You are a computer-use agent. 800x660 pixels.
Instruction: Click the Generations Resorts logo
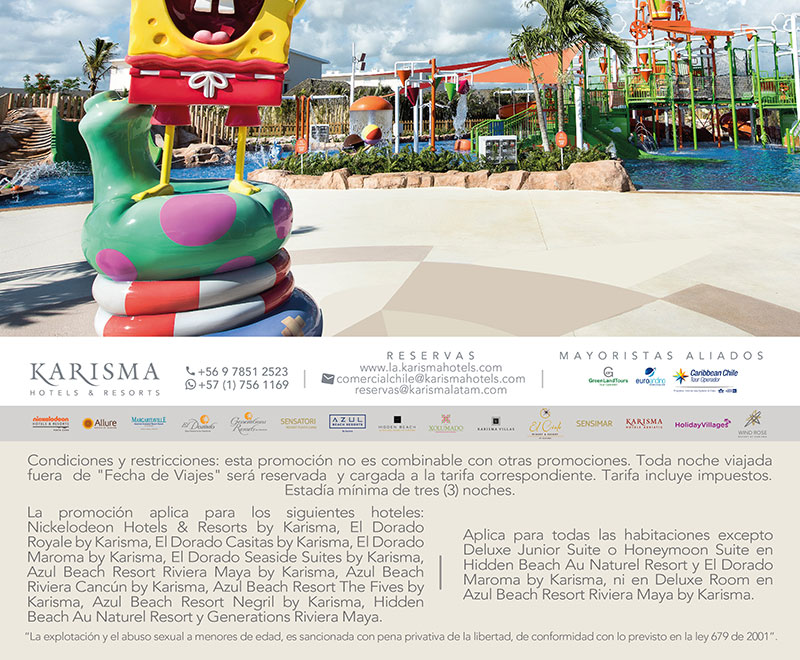[x=248, y=423]
